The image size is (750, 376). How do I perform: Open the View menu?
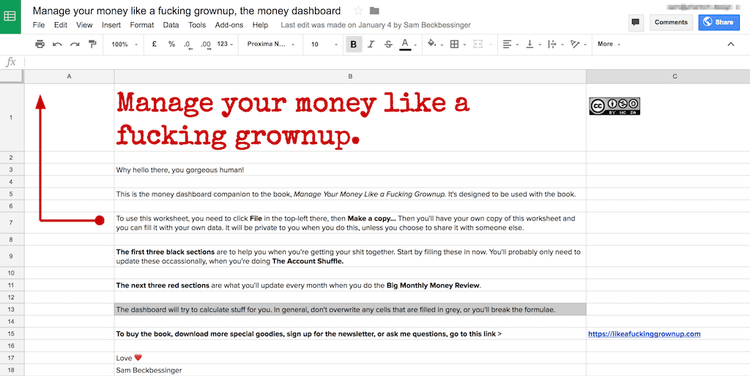84,25
